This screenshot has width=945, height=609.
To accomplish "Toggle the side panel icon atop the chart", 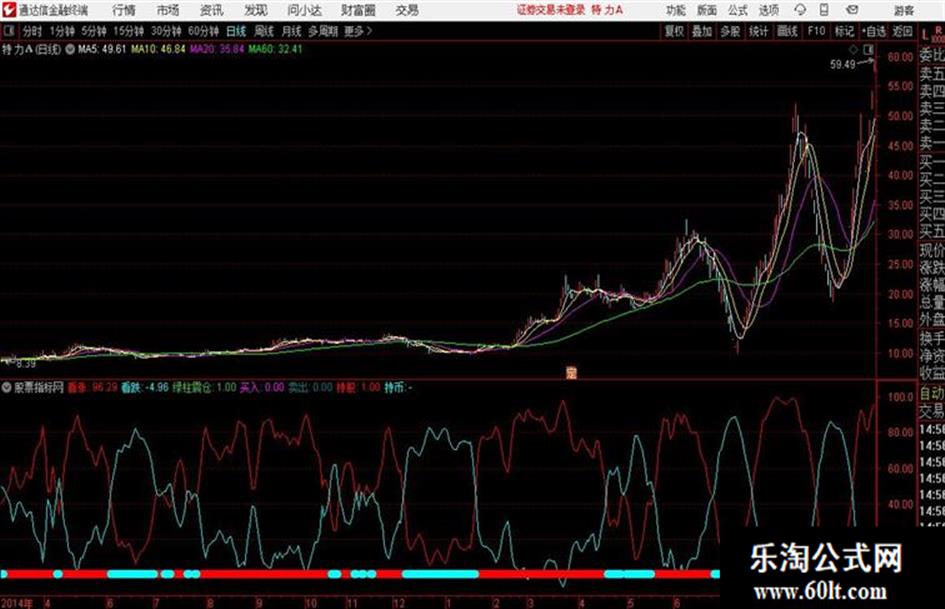I will [868, 49].
